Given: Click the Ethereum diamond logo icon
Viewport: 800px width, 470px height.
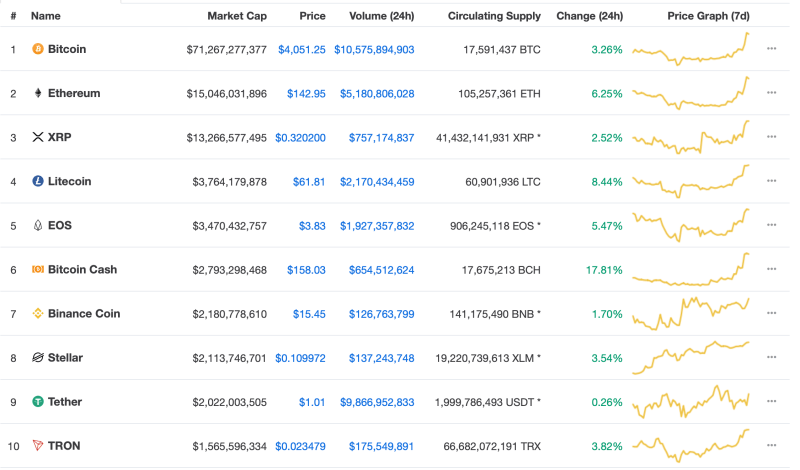Looking at the screenshot, I should click(x=38, y=93).
